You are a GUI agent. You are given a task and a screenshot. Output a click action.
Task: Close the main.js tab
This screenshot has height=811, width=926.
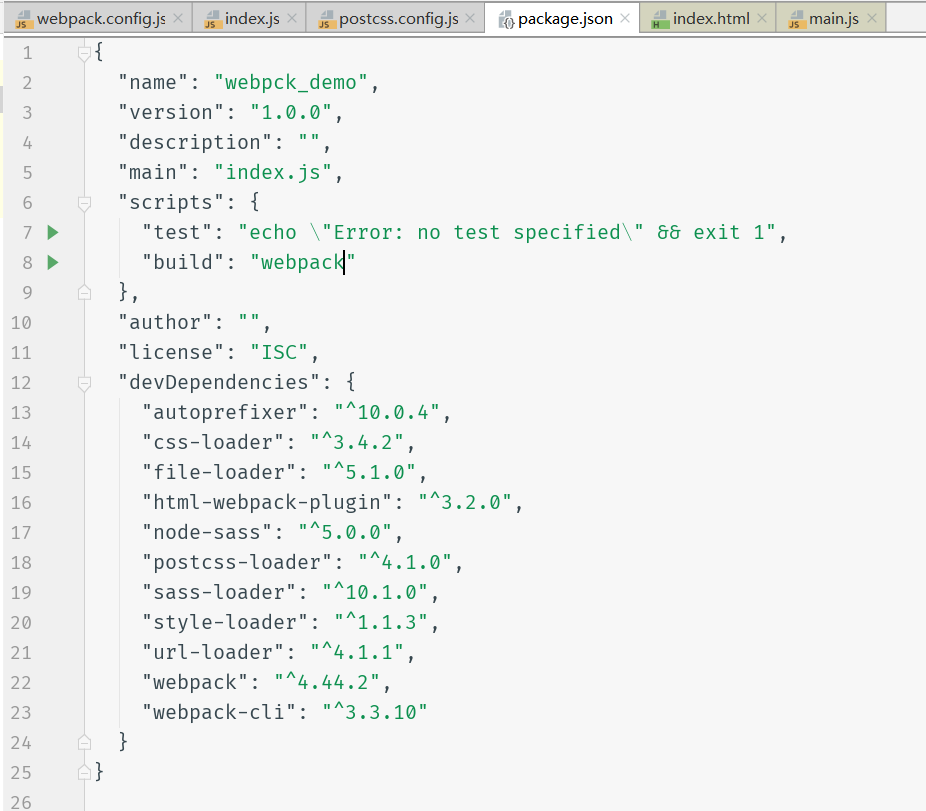pos(870,19)
